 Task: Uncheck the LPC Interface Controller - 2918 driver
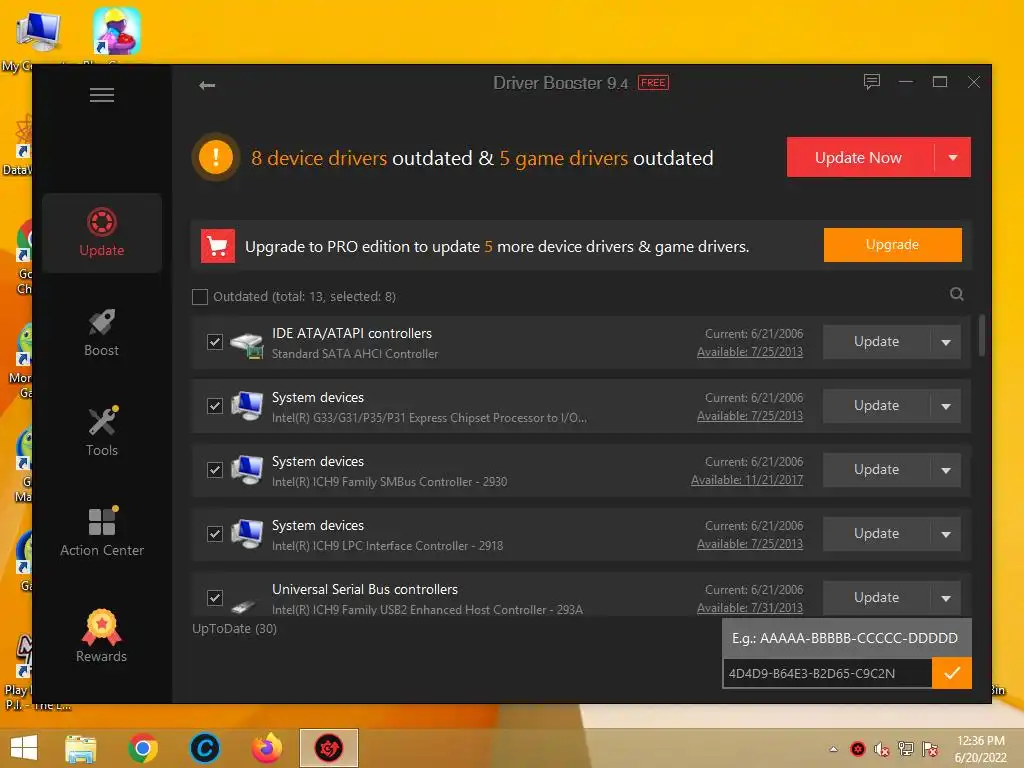pos(214,534)
